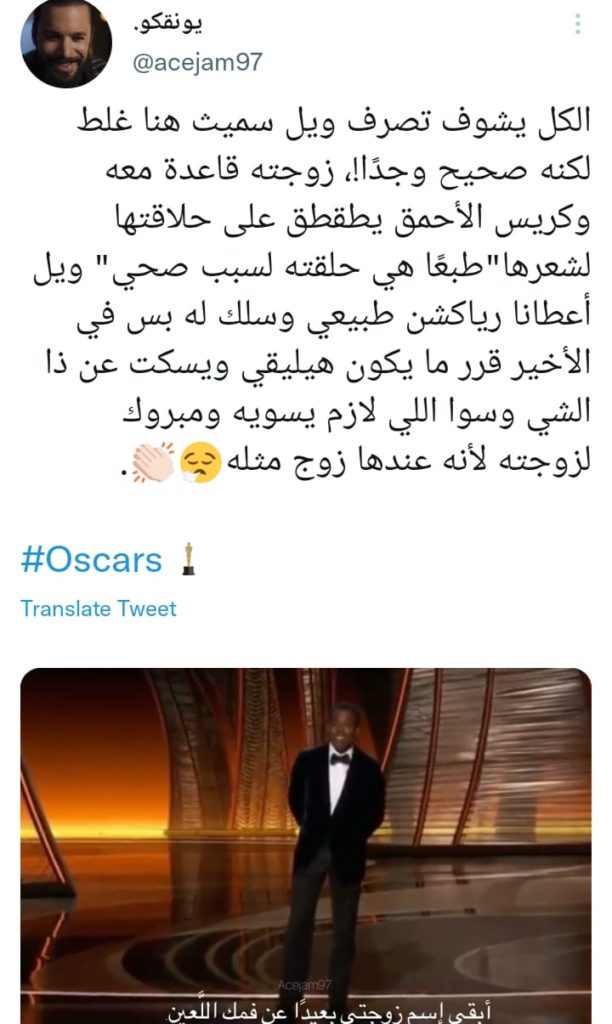Open the three-dot more options menu
612x1024 pixels.
[x=577, y=24]
